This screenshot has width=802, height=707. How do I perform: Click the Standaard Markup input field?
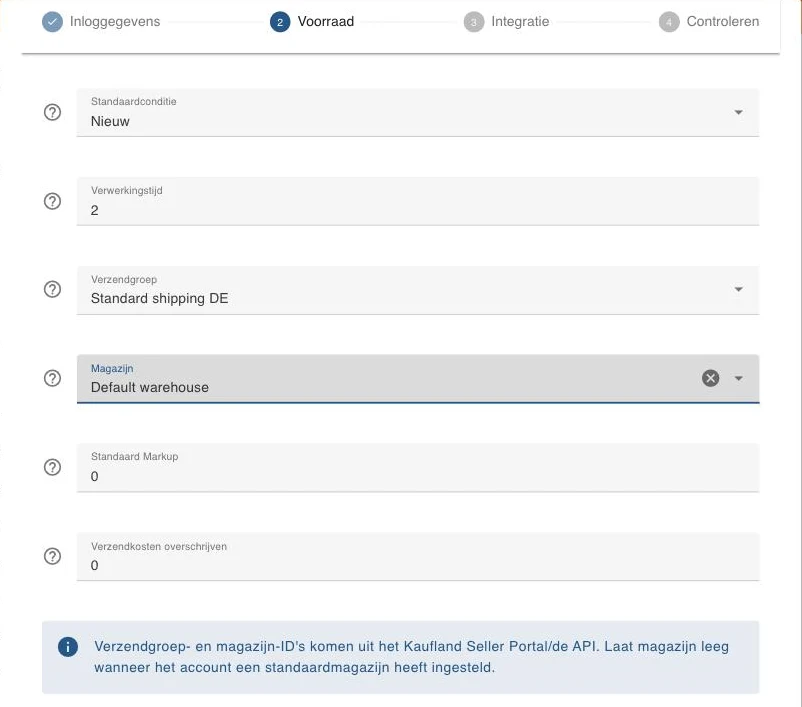pos(418,467)
